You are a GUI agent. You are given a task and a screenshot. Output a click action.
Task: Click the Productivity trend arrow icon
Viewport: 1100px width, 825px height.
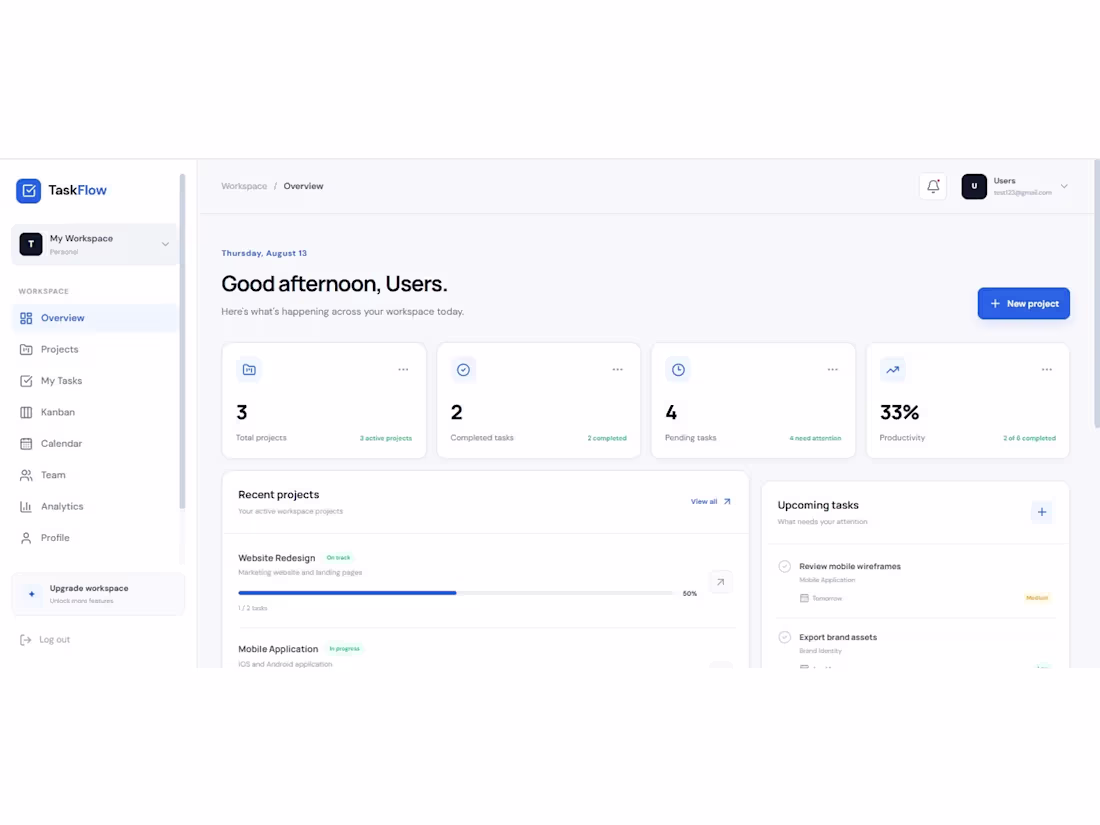point(892,370)
